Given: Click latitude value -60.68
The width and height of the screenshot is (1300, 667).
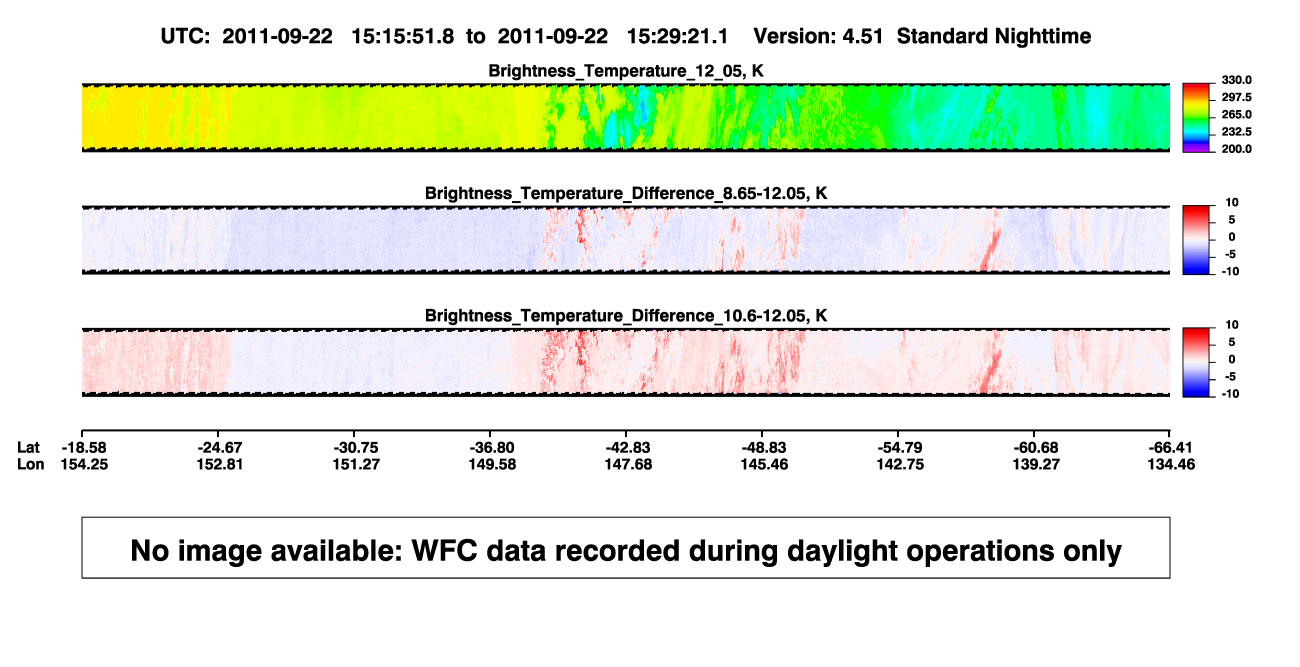Looking at the screenshot, I should (1034, 447).
